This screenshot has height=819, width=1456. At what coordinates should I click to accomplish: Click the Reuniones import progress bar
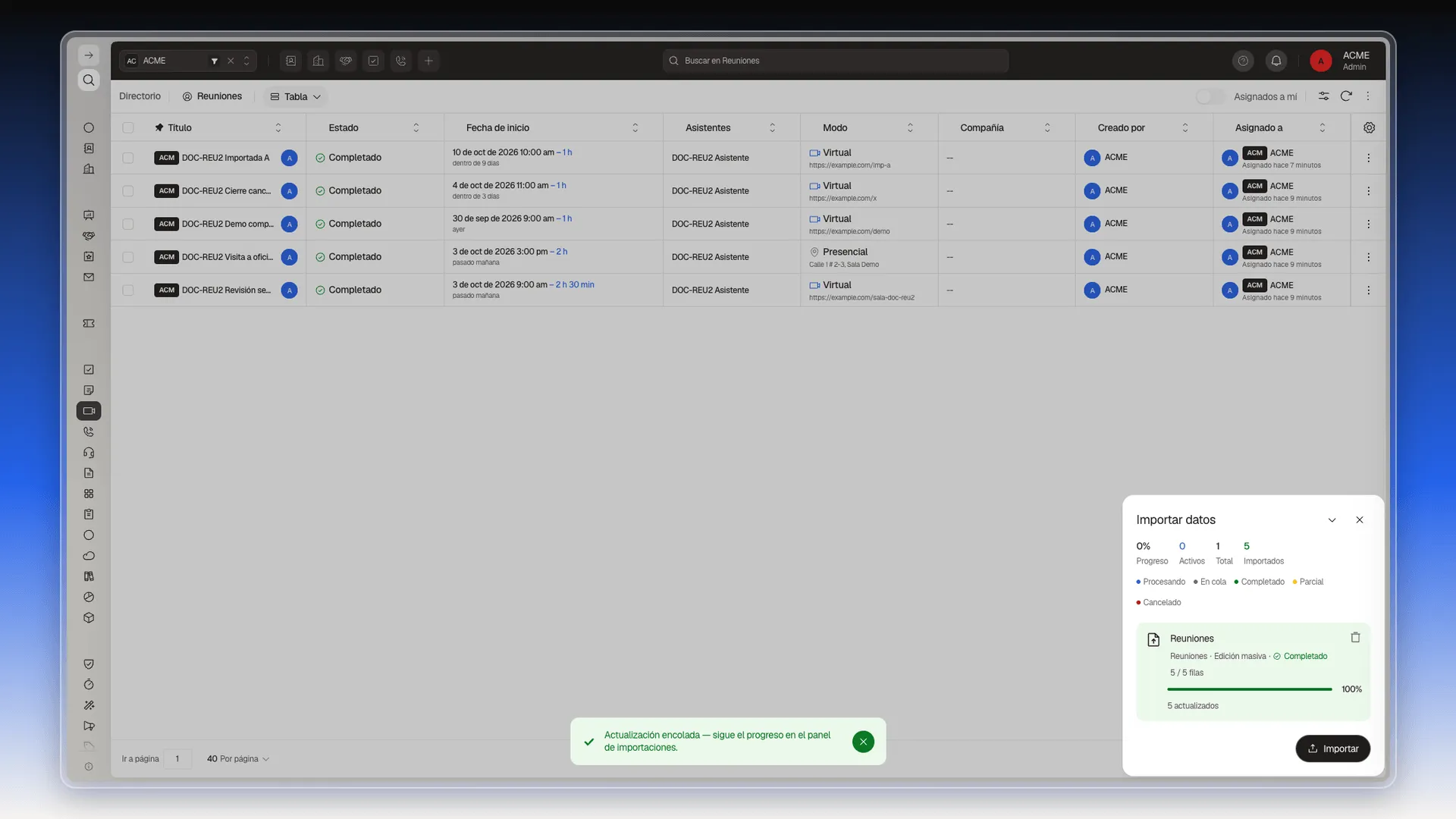[x=1249, y=689]
